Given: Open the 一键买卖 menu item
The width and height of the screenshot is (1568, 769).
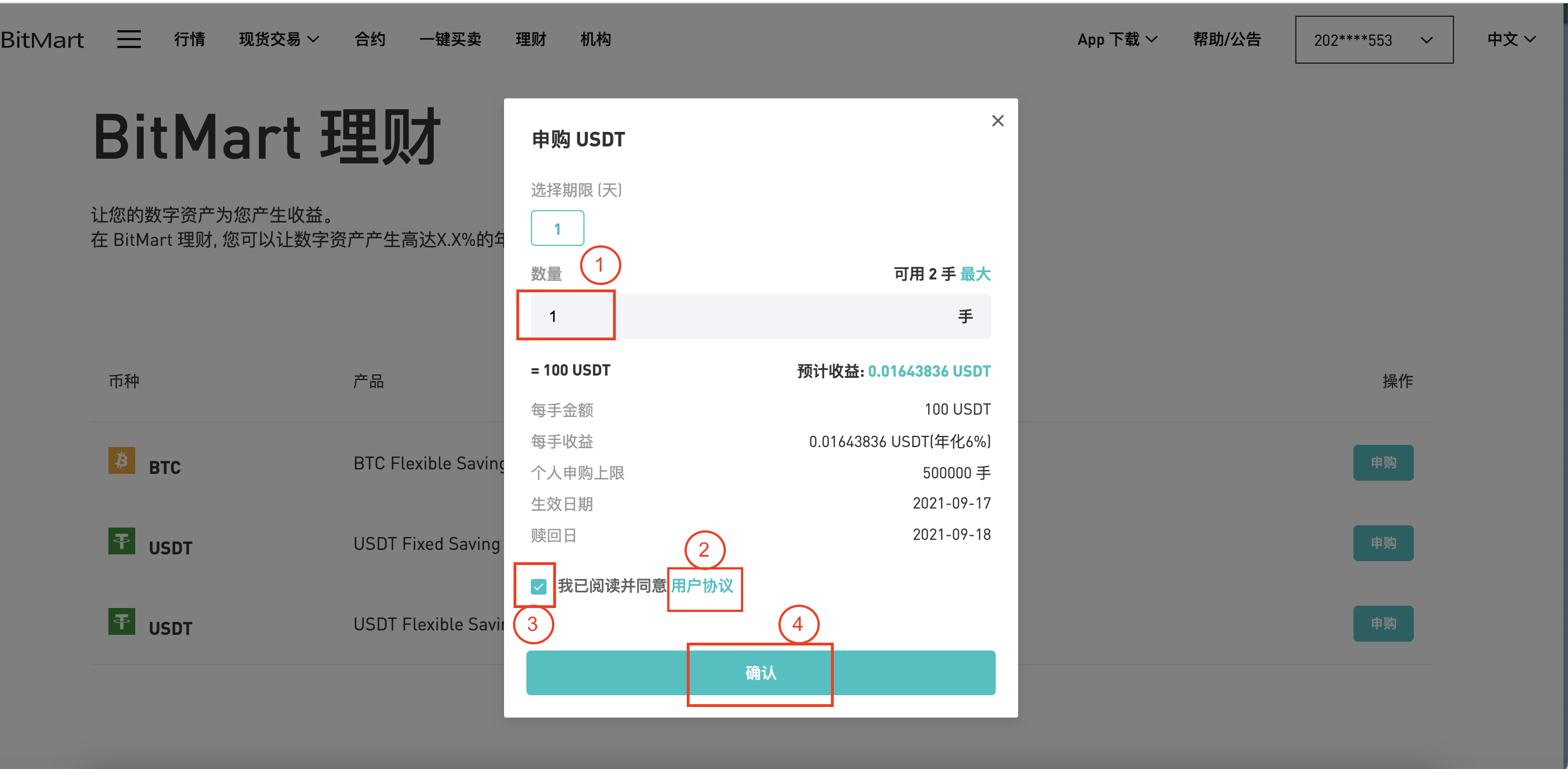Looking at the screenshot, I should pyautogui.click(x=450, y=40).
